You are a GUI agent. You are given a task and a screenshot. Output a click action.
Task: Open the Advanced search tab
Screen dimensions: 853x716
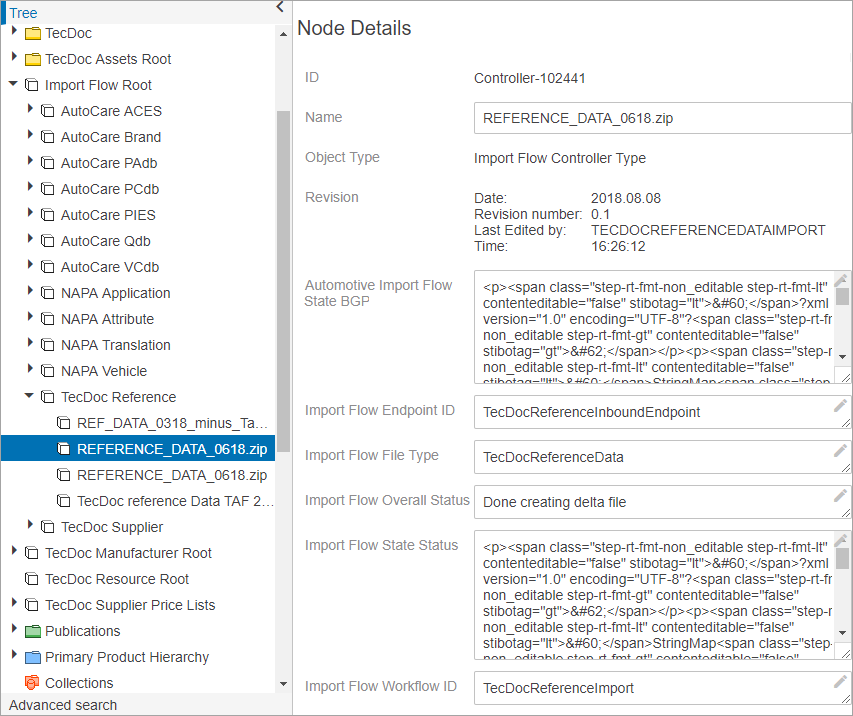pos(63,705)
